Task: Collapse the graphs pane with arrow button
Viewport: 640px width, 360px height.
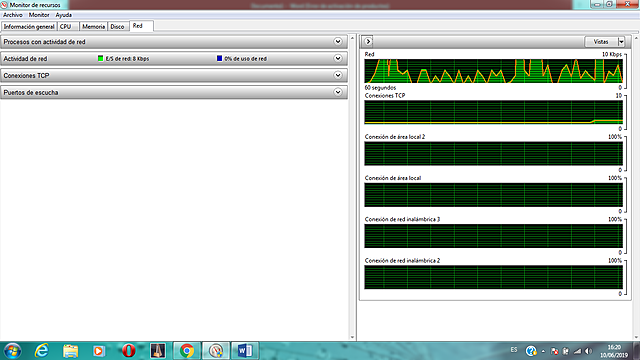Action: click(x=368, y=41)
